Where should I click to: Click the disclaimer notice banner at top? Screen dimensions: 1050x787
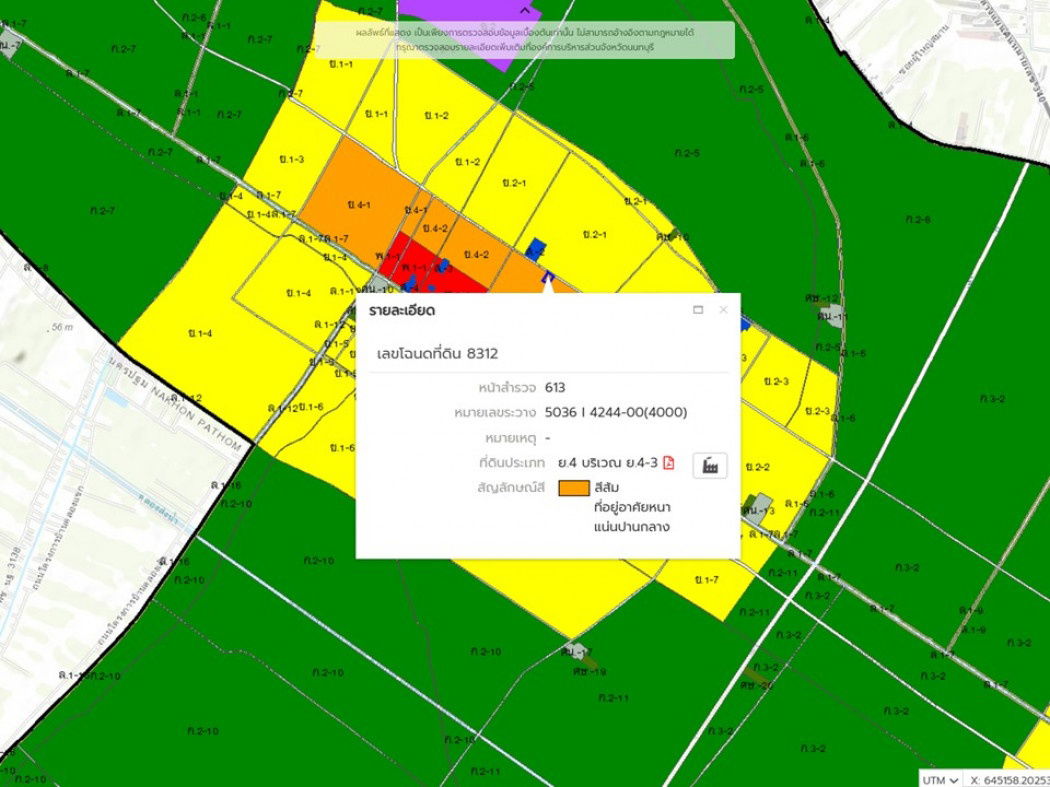tap(524, 40)
